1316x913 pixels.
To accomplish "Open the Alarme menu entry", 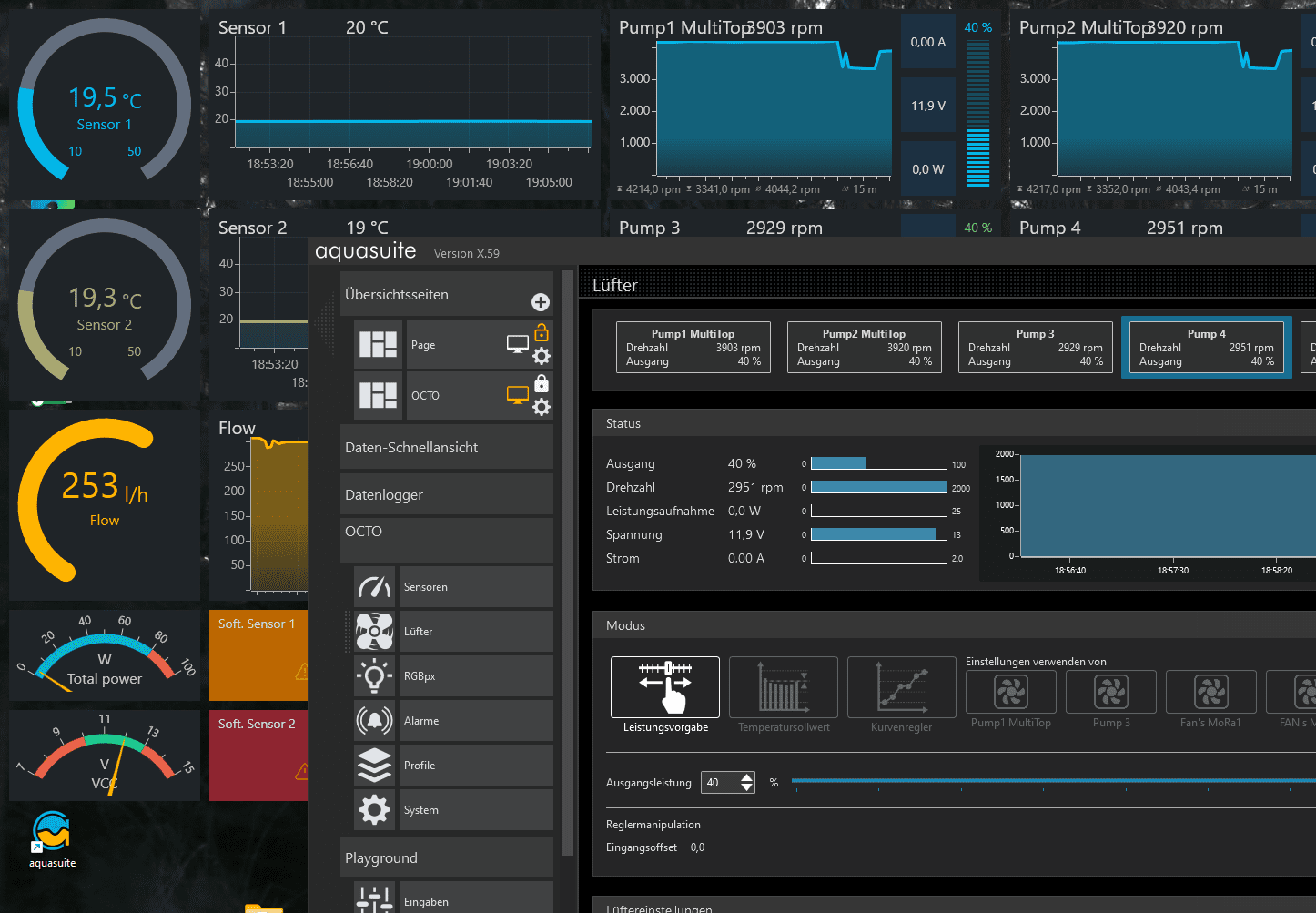I will [476, 721].
